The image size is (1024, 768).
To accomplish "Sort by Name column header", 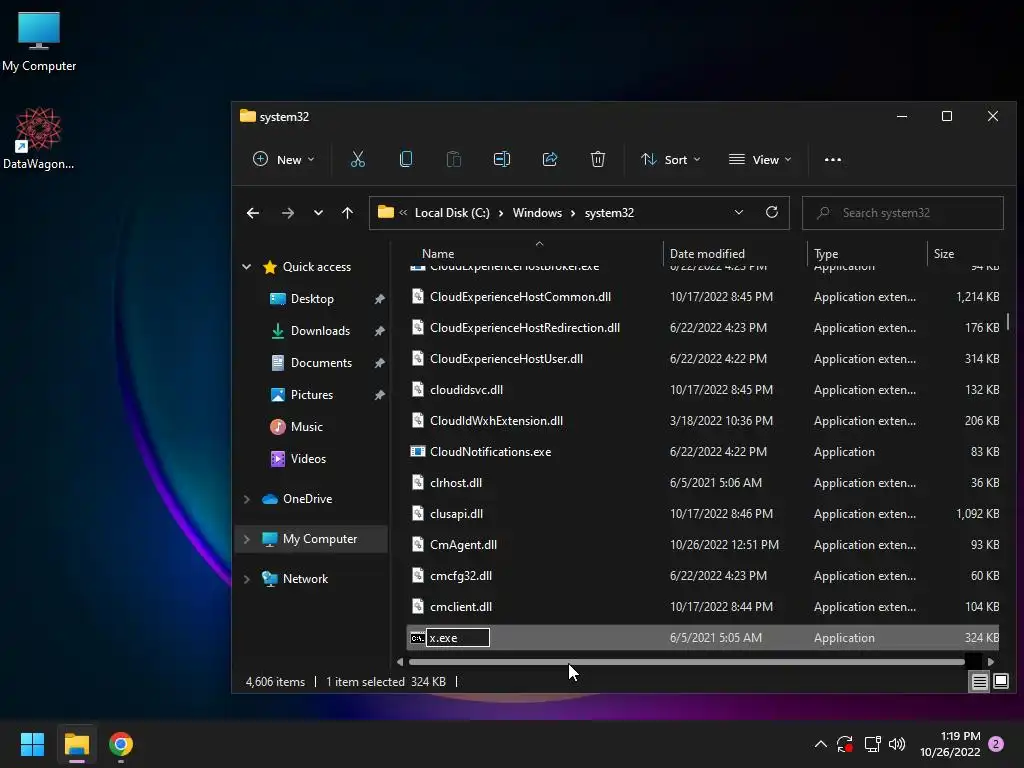I will tap(438, 253).
